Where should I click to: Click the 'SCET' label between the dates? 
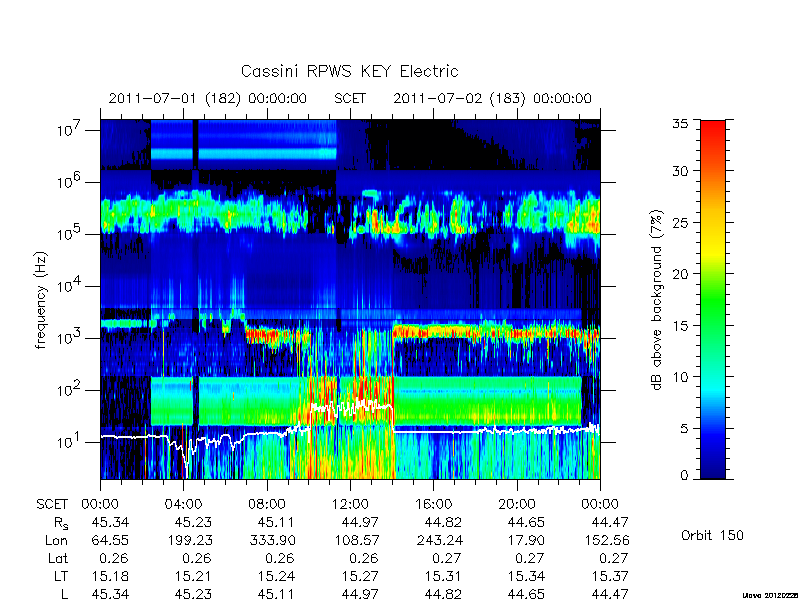pyautogui.click(x=349, y=98)
